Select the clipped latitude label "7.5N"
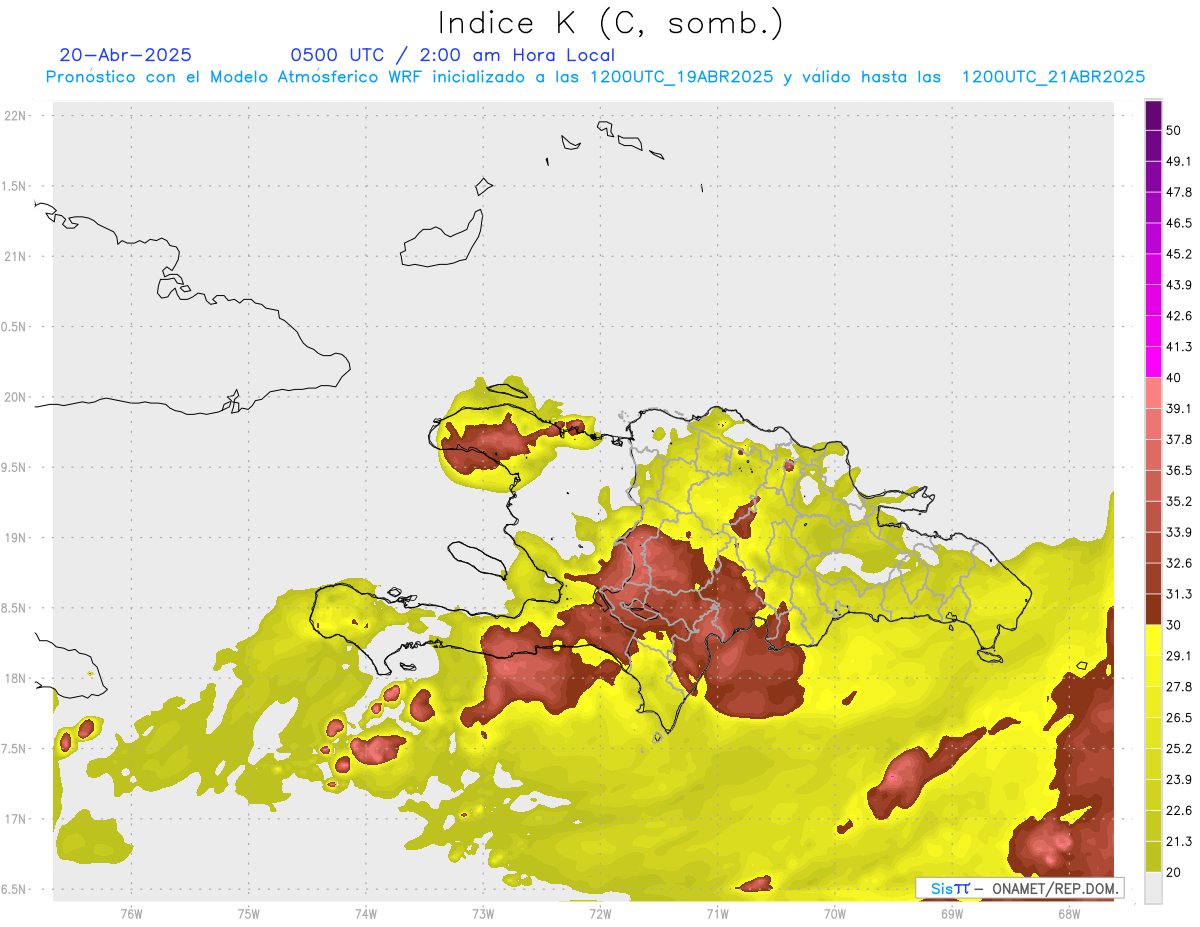Image resolution: width=1200 pixels, height=927 pixels. tap(15, 748)
